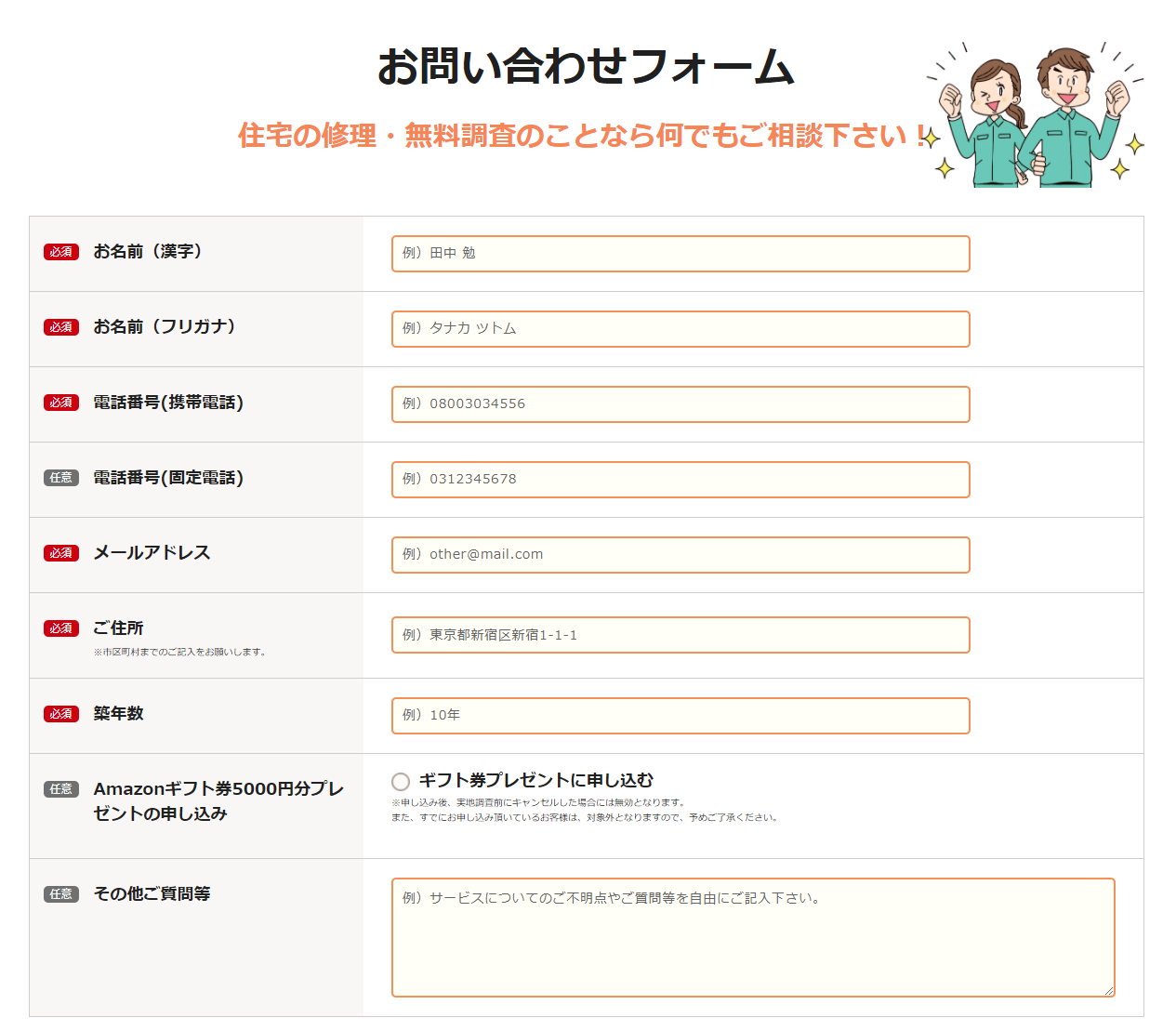The height and width of the screenshot is (1031, 1176).
Task: Focus the フリガナ name input field
Action: (x=680, y=329)
